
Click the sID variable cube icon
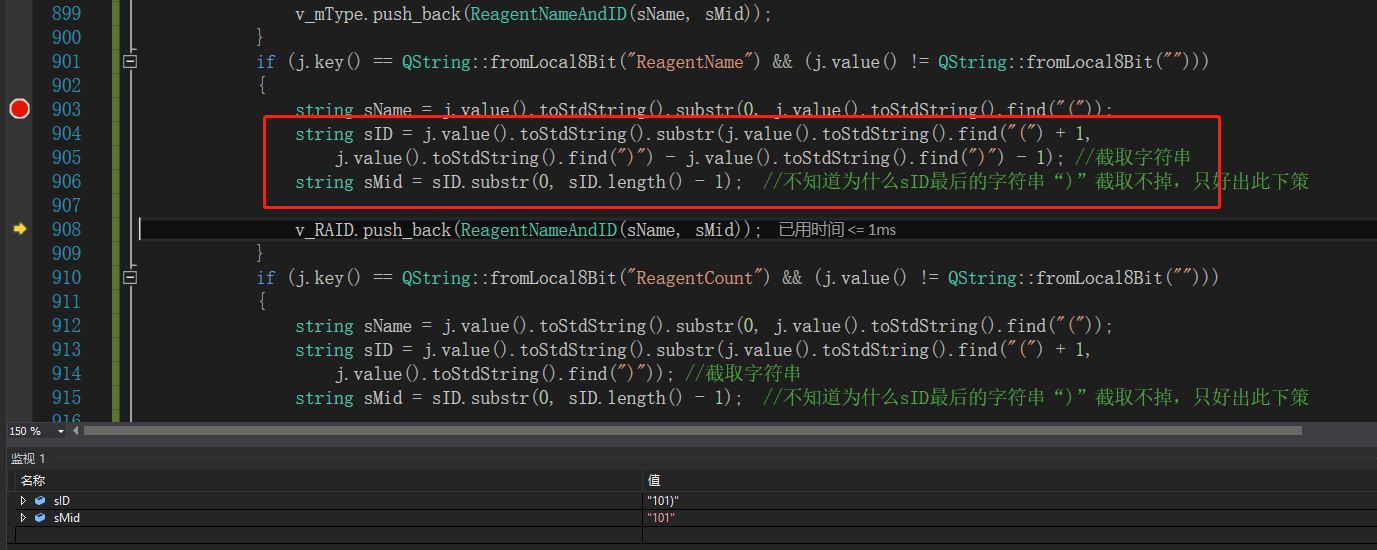pos(40,500)
